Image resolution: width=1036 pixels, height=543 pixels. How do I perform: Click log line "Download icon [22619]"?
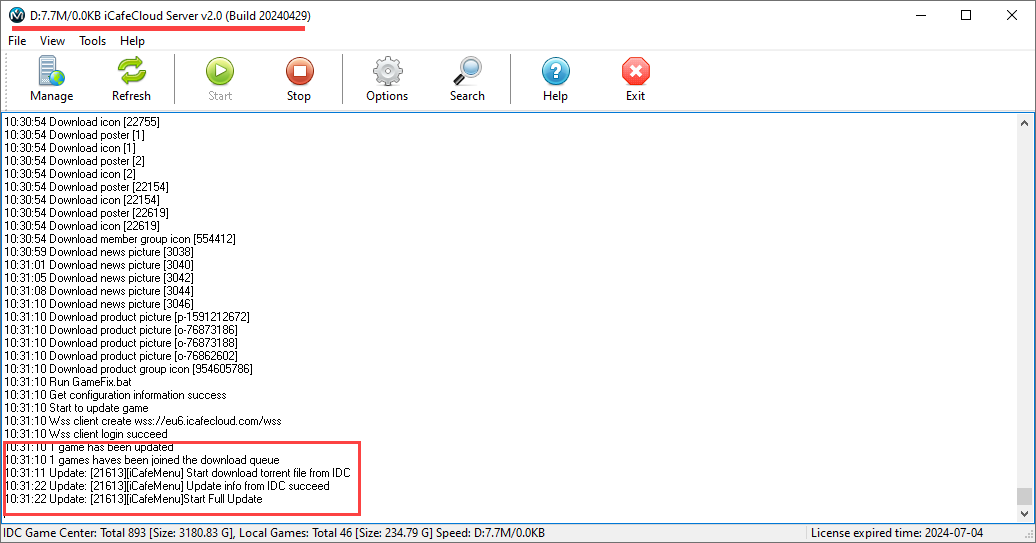[82, 226]
